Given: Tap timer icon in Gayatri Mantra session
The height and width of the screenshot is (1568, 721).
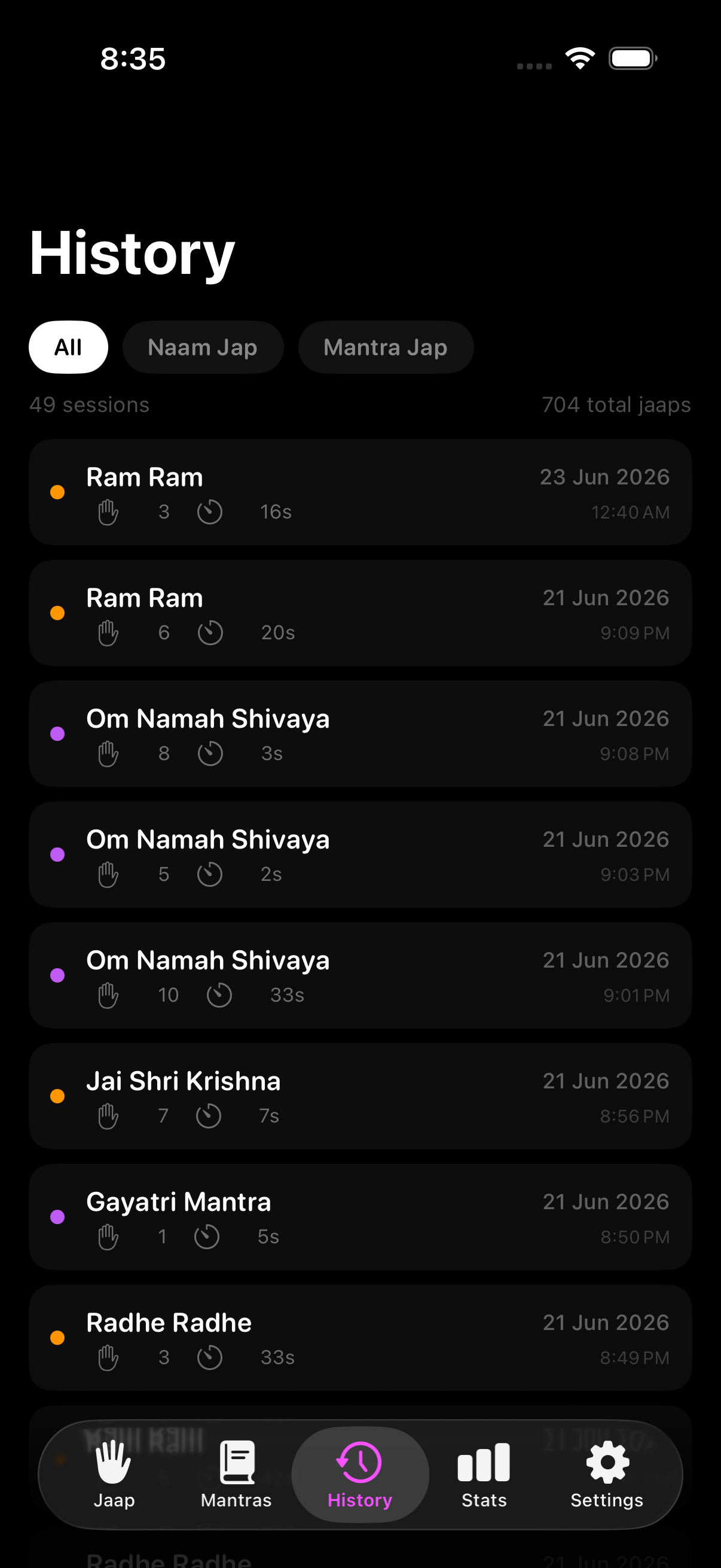Looking at the screenshot, I should 207,1237.
